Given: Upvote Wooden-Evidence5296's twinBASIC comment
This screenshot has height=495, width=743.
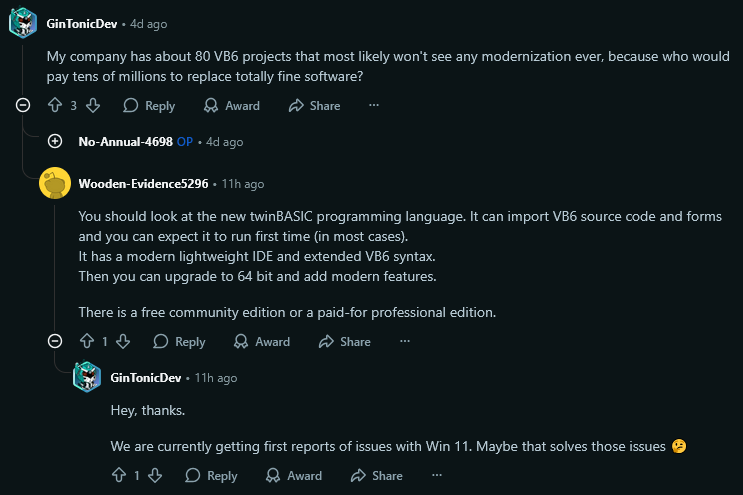Looking at the screenshot, I should tap(87, 341).
